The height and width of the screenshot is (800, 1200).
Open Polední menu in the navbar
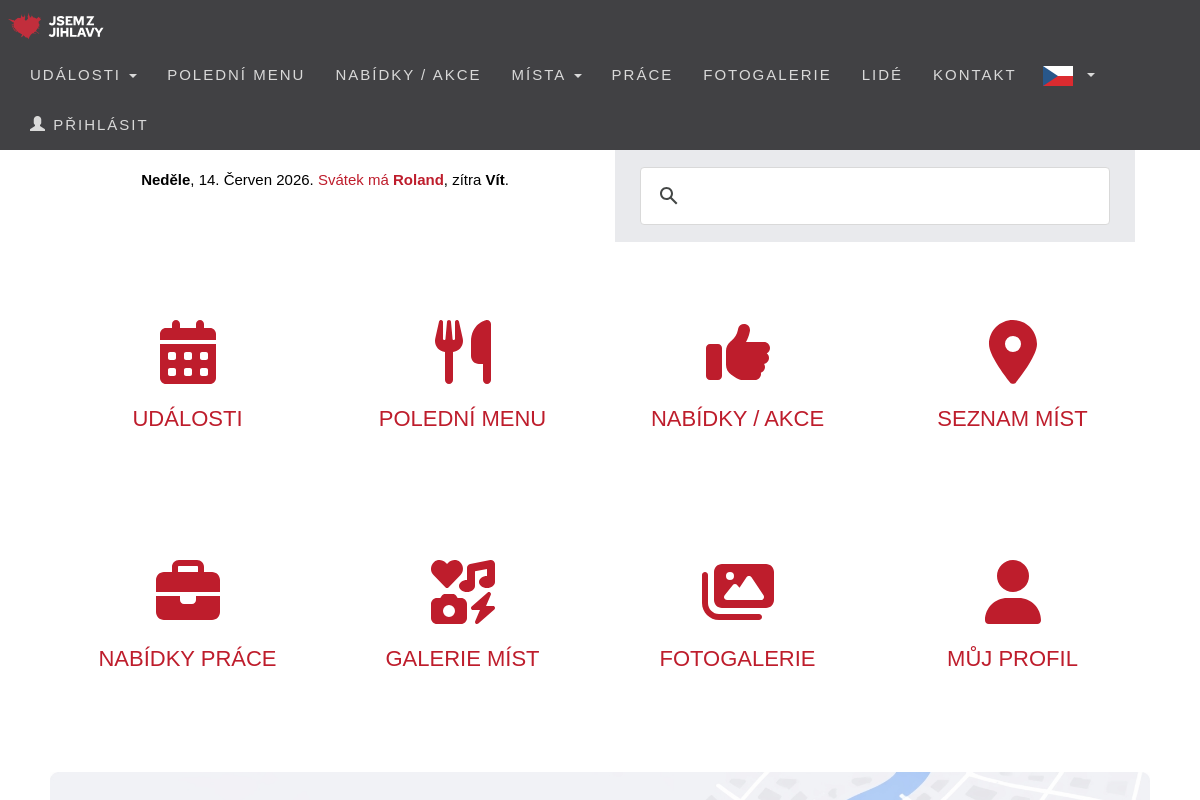click(x=236, y=75)
